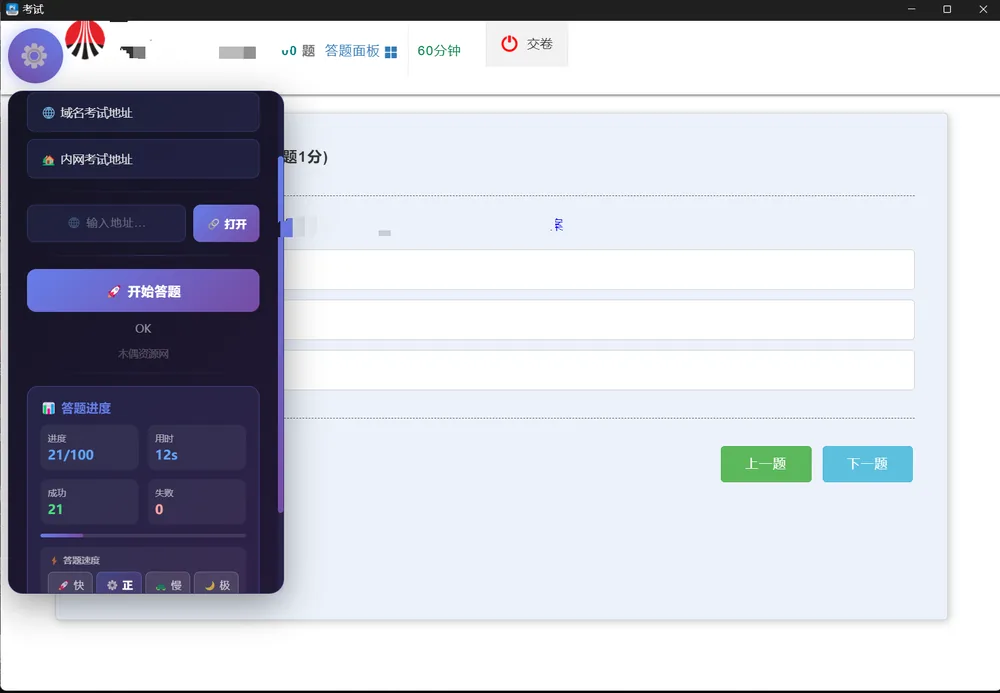The height and width of the screenshot is (693, 1000).
Task: Click the red power icon beside 交卷
Action: [509, 44]
